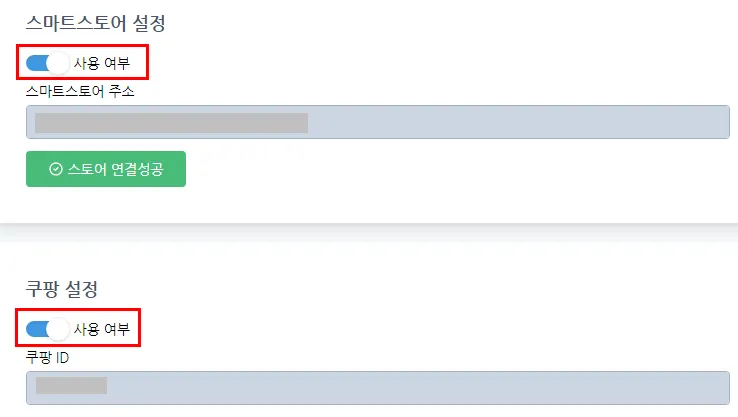Viewport: 738px width, 417px height.
Task: Click the 사용 여부 label under 쿠팡 설정
Action: click(101, 328)
